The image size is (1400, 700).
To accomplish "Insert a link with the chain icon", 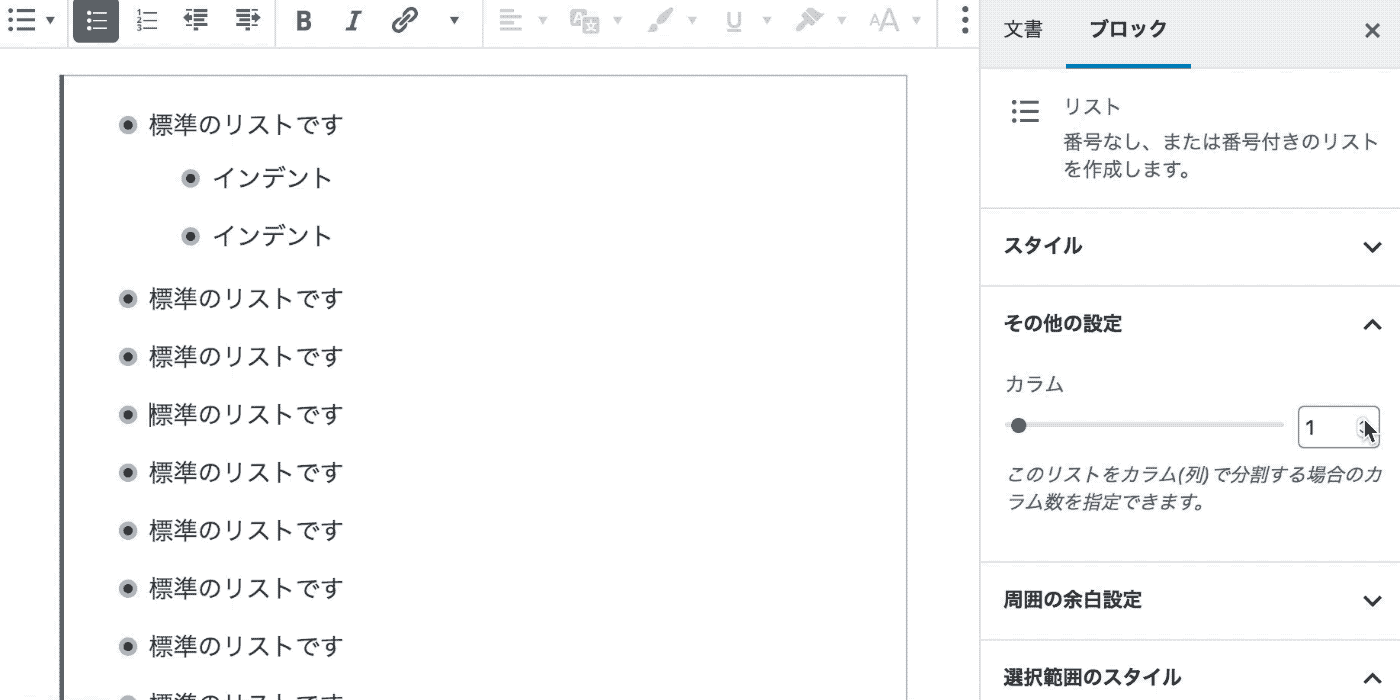I will 404,21.
